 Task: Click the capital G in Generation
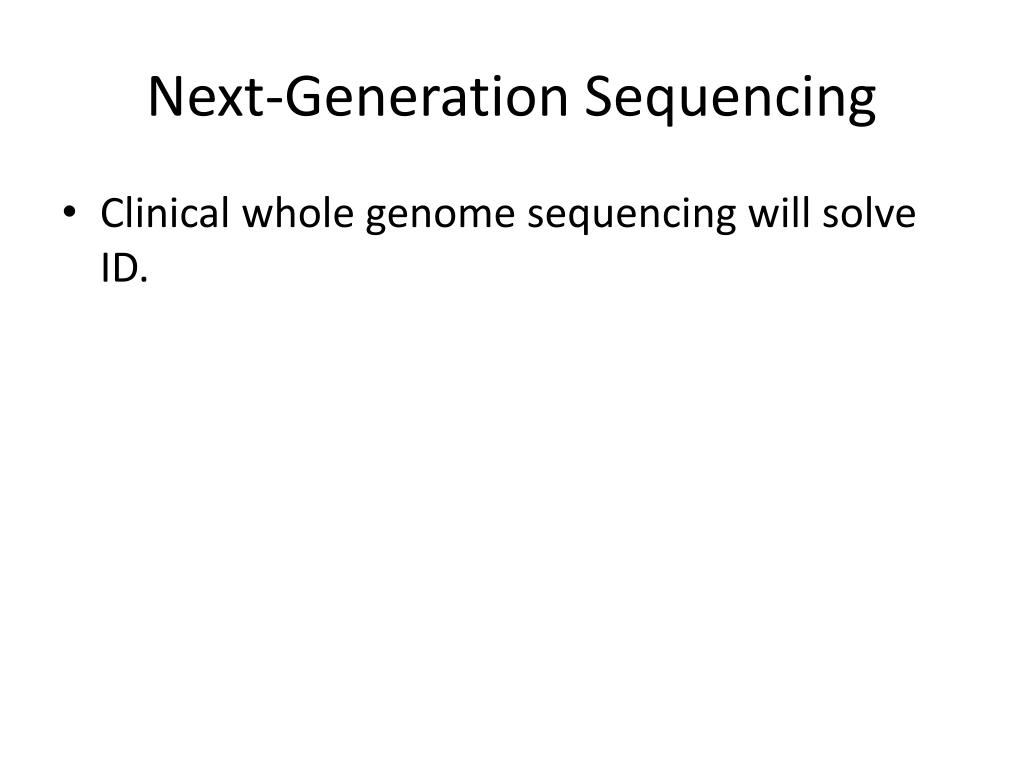tap(305, 97)
